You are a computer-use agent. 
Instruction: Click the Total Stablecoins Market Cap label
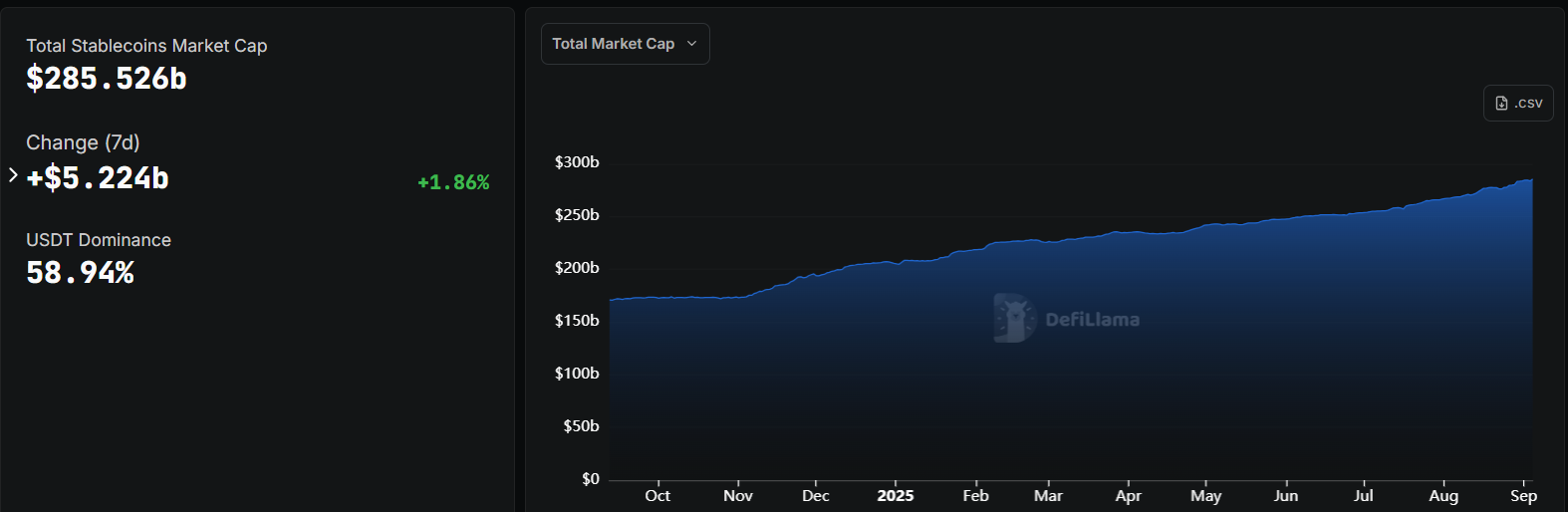point(146,46)
